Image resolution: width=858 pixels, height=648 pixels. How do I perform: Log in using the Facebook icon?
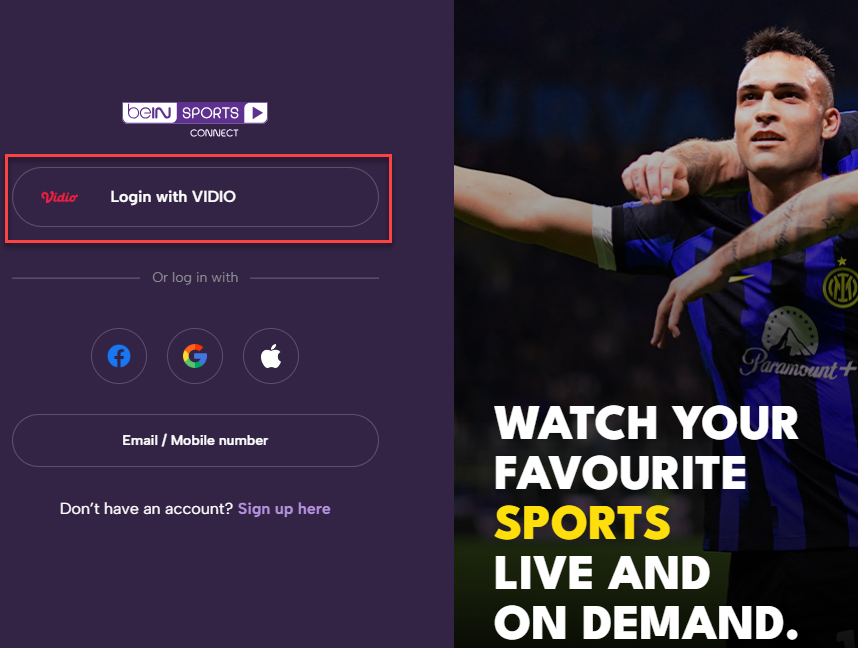click(x=119, y=356)
